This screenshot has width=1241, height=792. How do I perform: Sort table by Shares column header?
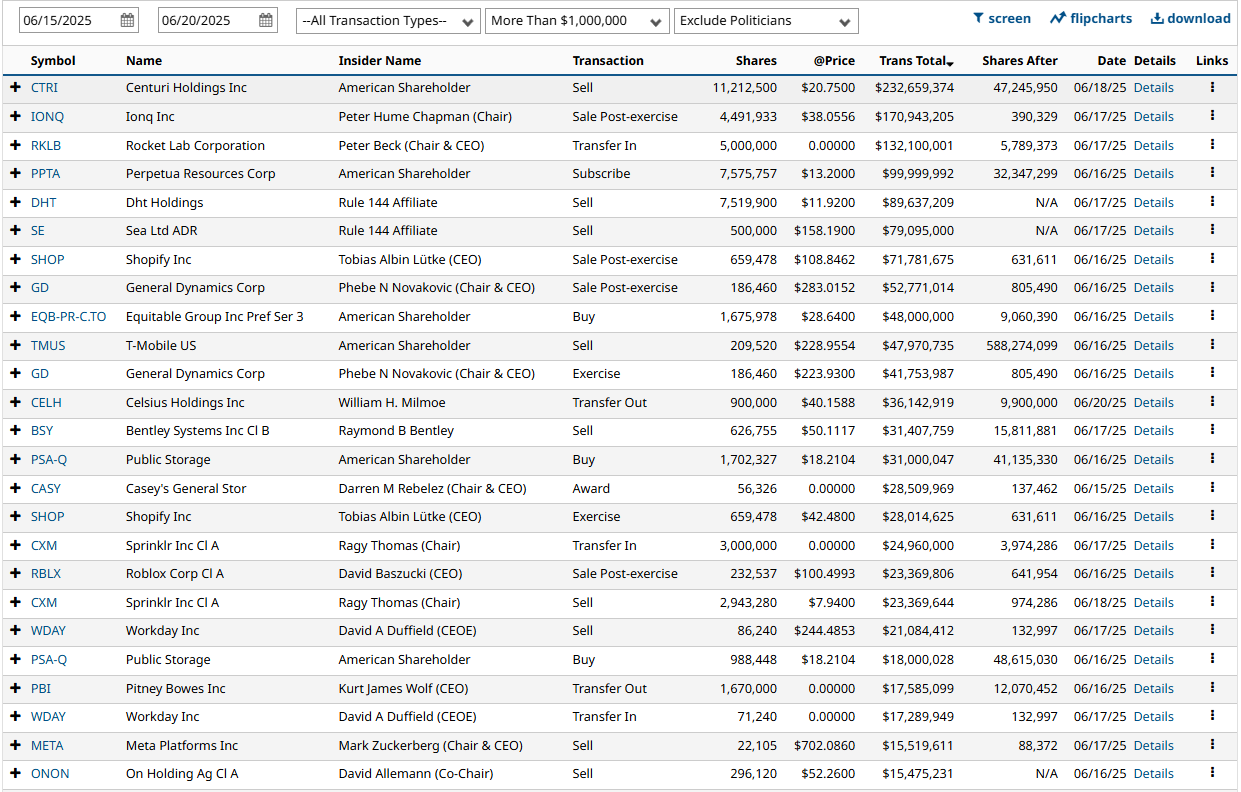(756, 61)
